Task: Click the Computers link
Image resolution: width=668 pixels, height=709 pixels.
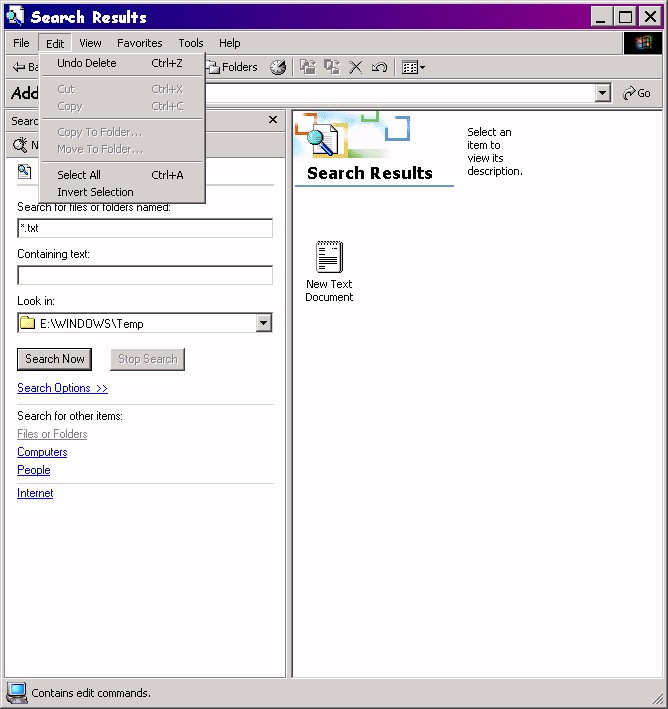Action: pyautogui.click(x=42, y=452)
